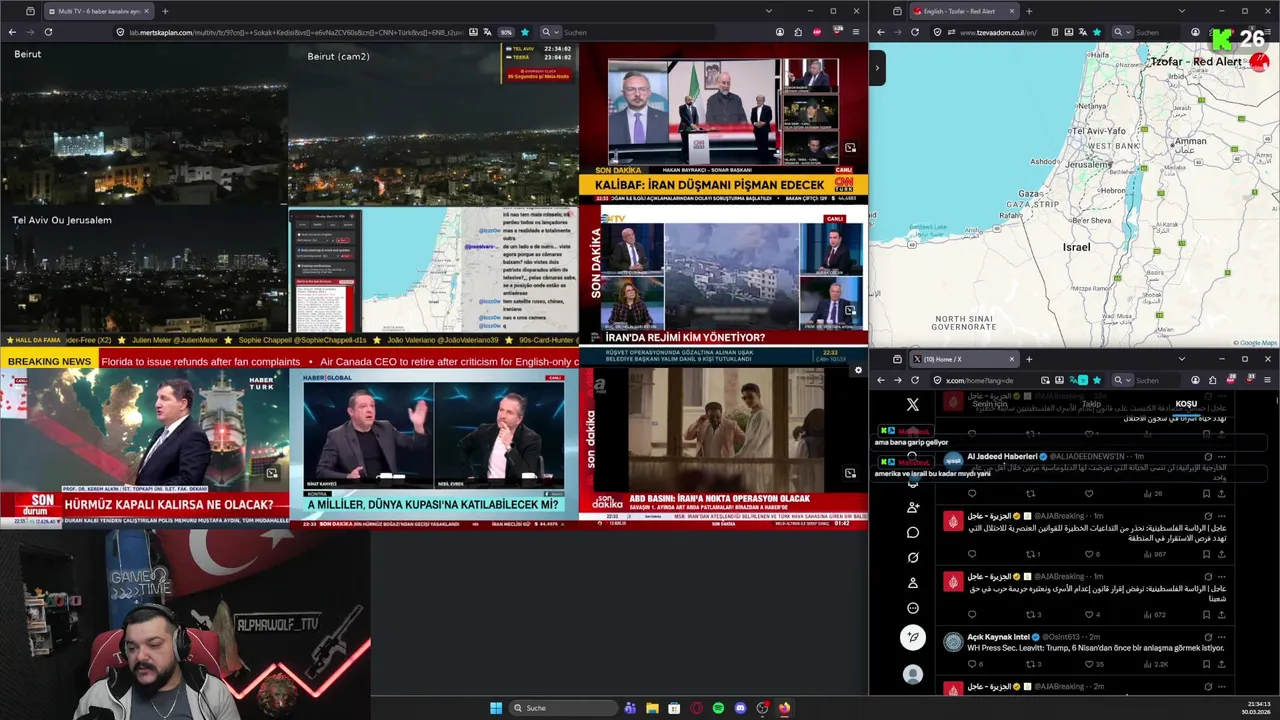Reload the Multi TV page
The image size is (1280, 720).
point(48,32)
